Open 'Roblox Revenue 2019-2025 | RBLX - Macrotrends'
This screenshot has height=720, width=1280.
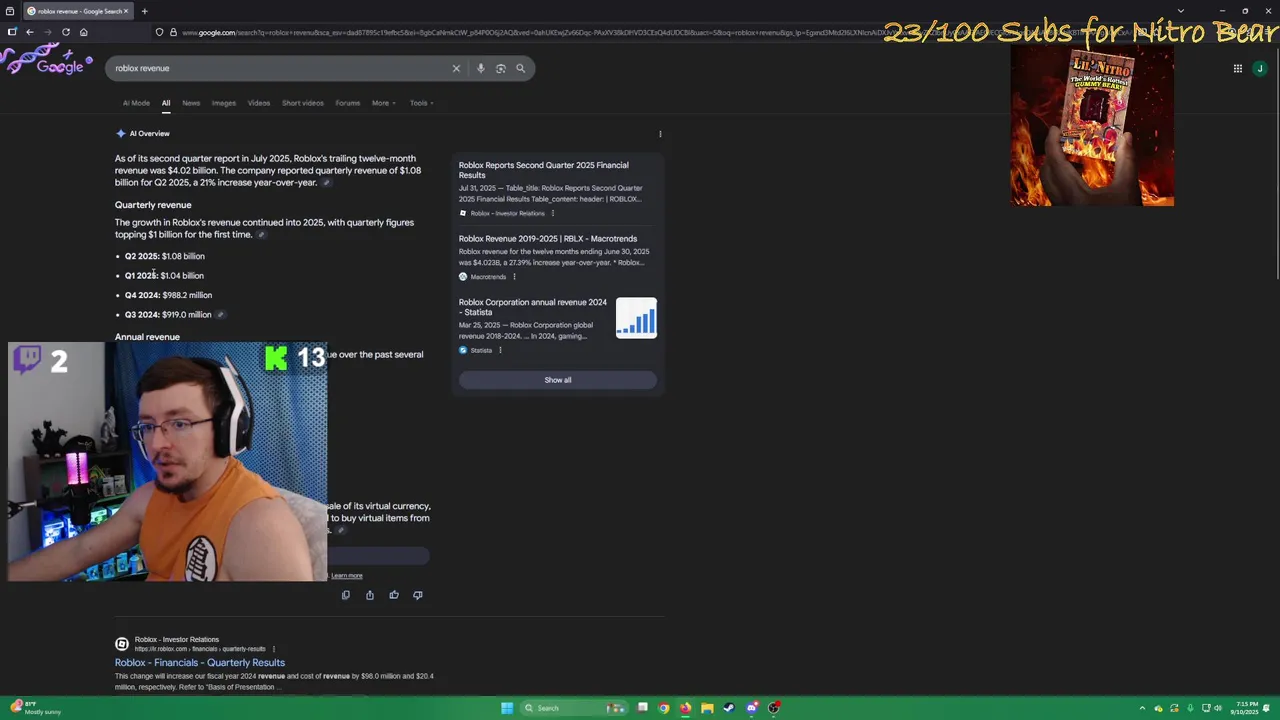point(548,239)
